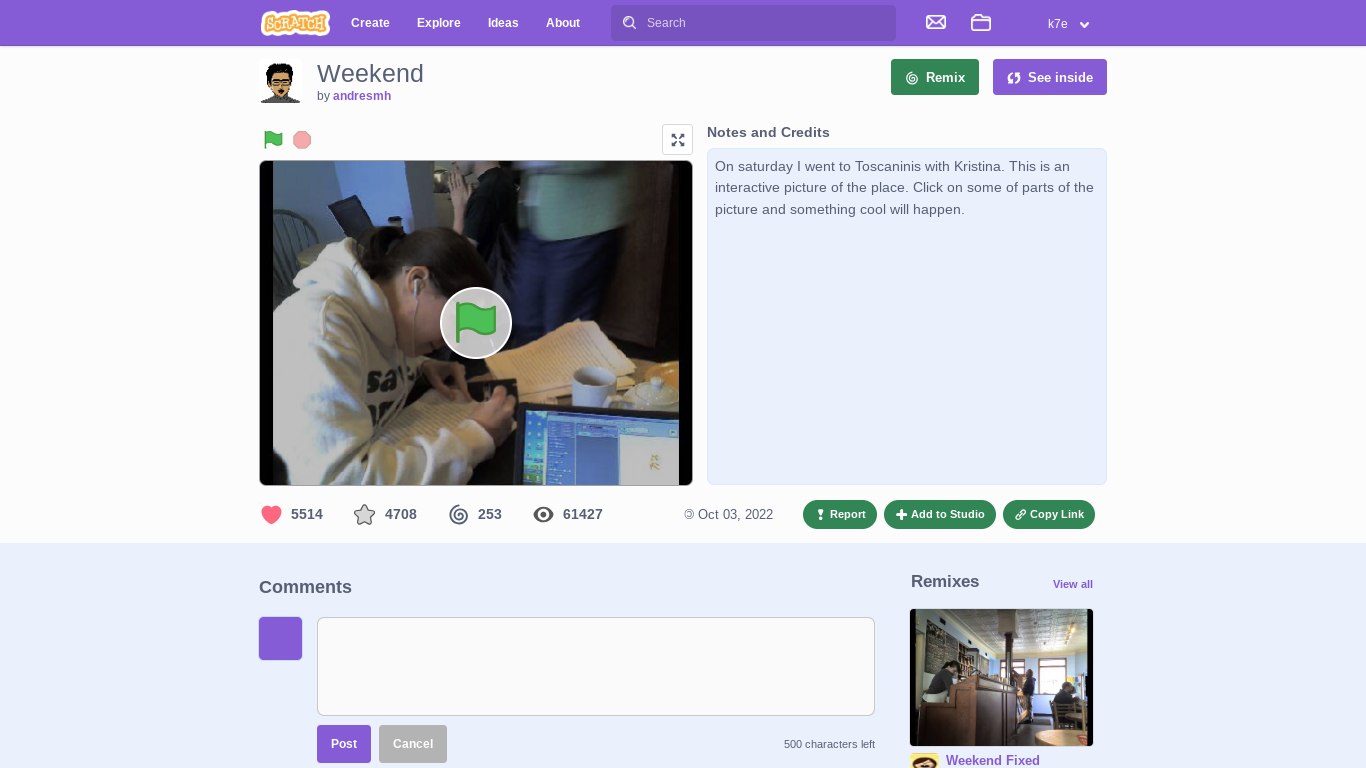The height and width of the screenshot is (768, 1366).
Task: Open the Create menu item
Action: (370, 23)
